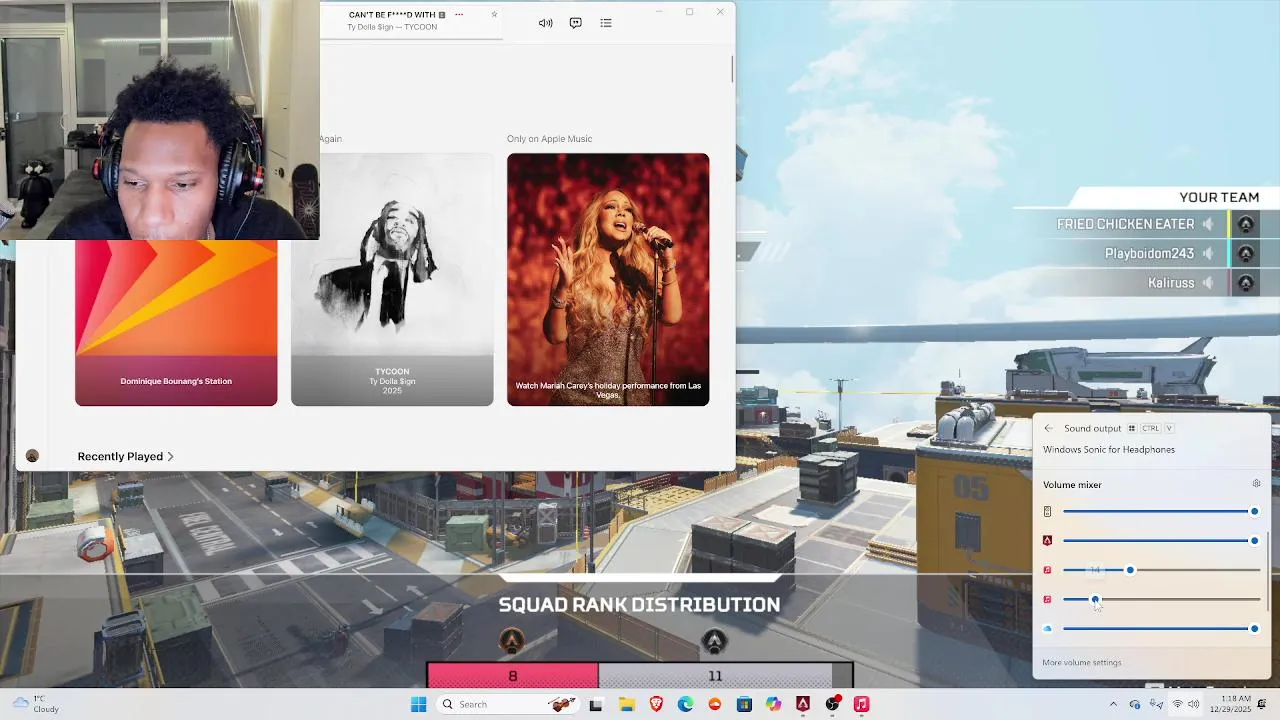Open Dominique Bounang's Station card

[176, 322]
